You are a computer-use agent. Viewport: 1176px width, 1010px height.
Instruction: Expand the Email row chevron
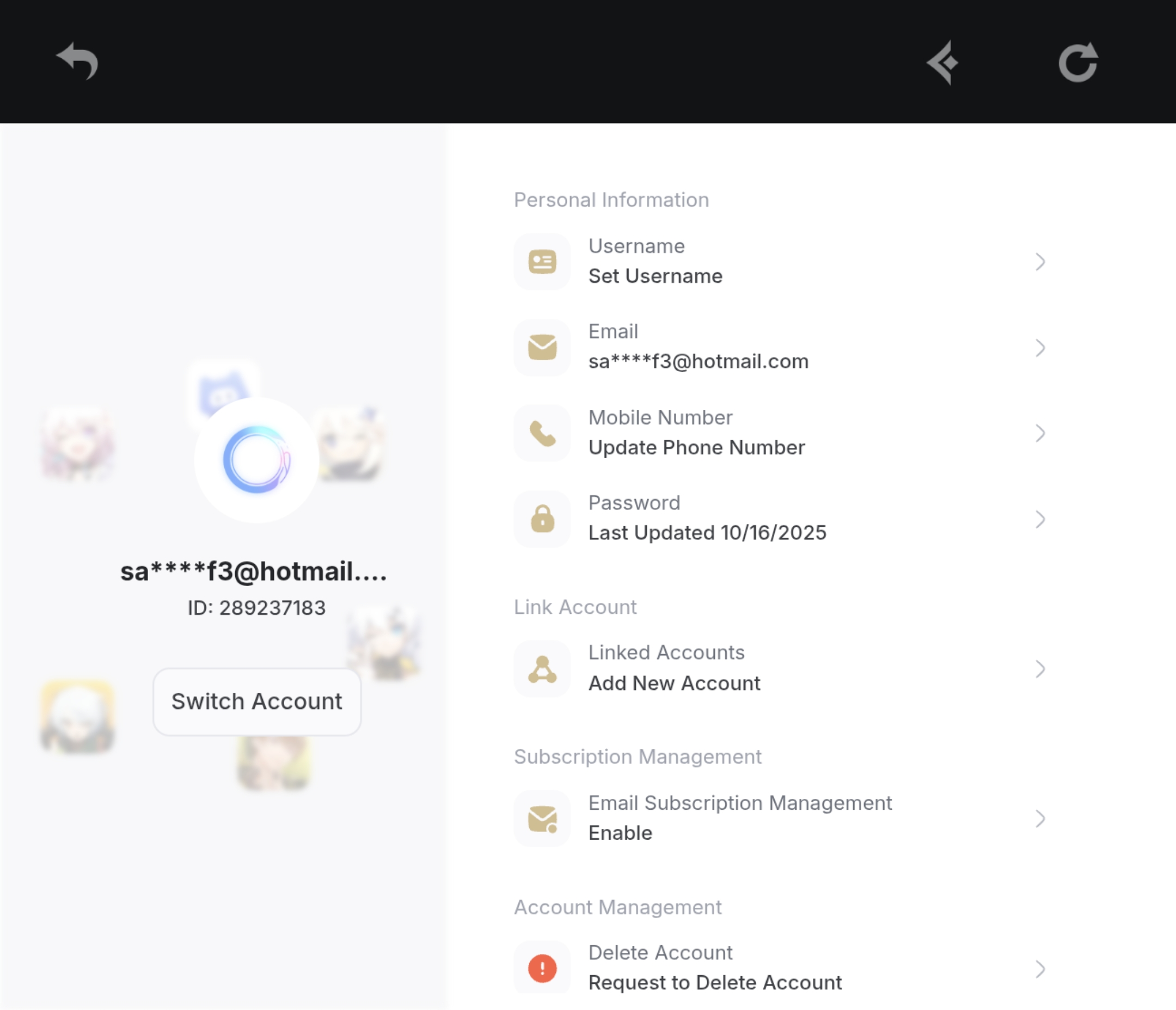pyautogui.click(x=1040, y=348)
